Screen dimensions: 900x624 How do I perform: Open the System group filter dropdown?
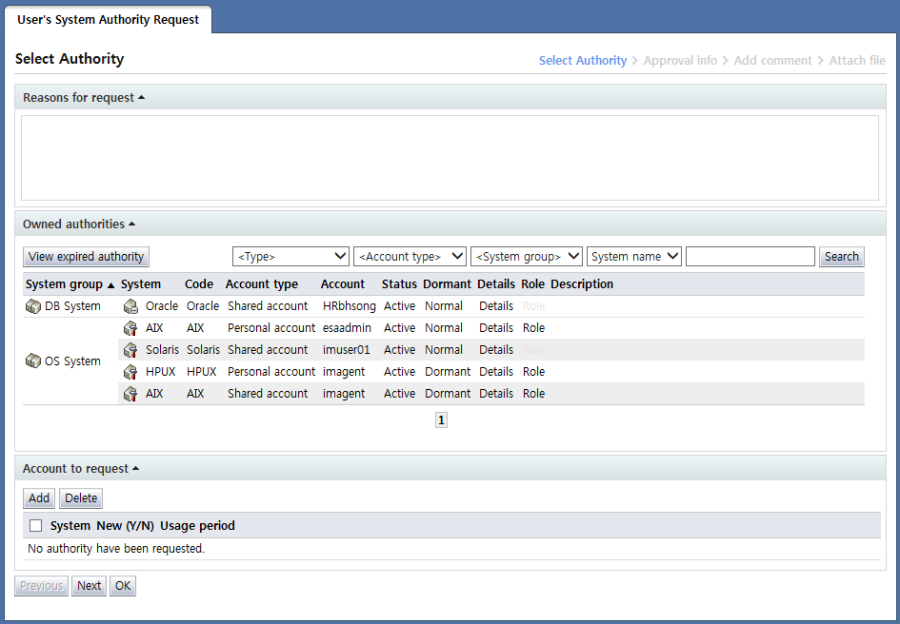click(526, 257)
